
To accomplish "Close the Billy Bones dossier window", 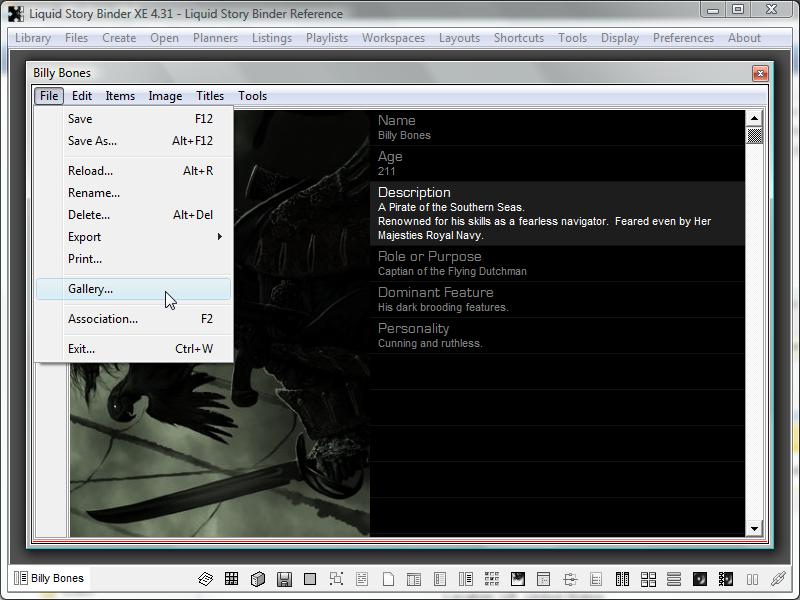I will tap(760, 73).
